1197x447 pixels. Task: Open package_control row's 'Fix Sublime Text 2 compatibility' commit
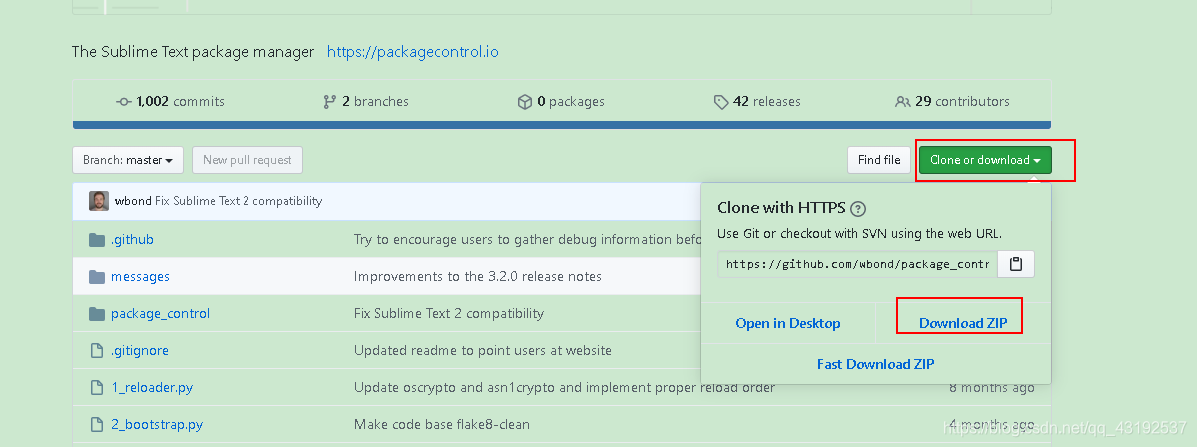point(449,314)
